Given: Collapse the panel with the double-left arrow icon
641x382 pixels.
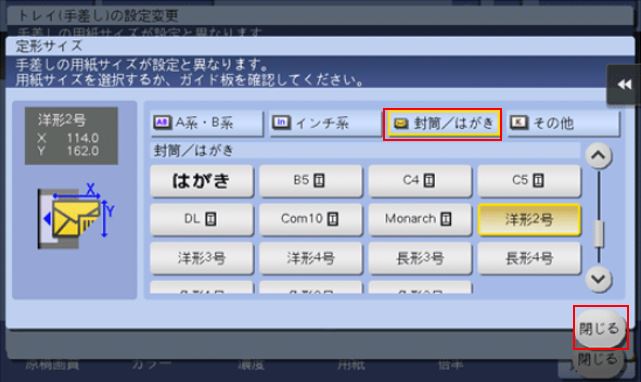Looking at the screenshot, I should coord(623,85).
